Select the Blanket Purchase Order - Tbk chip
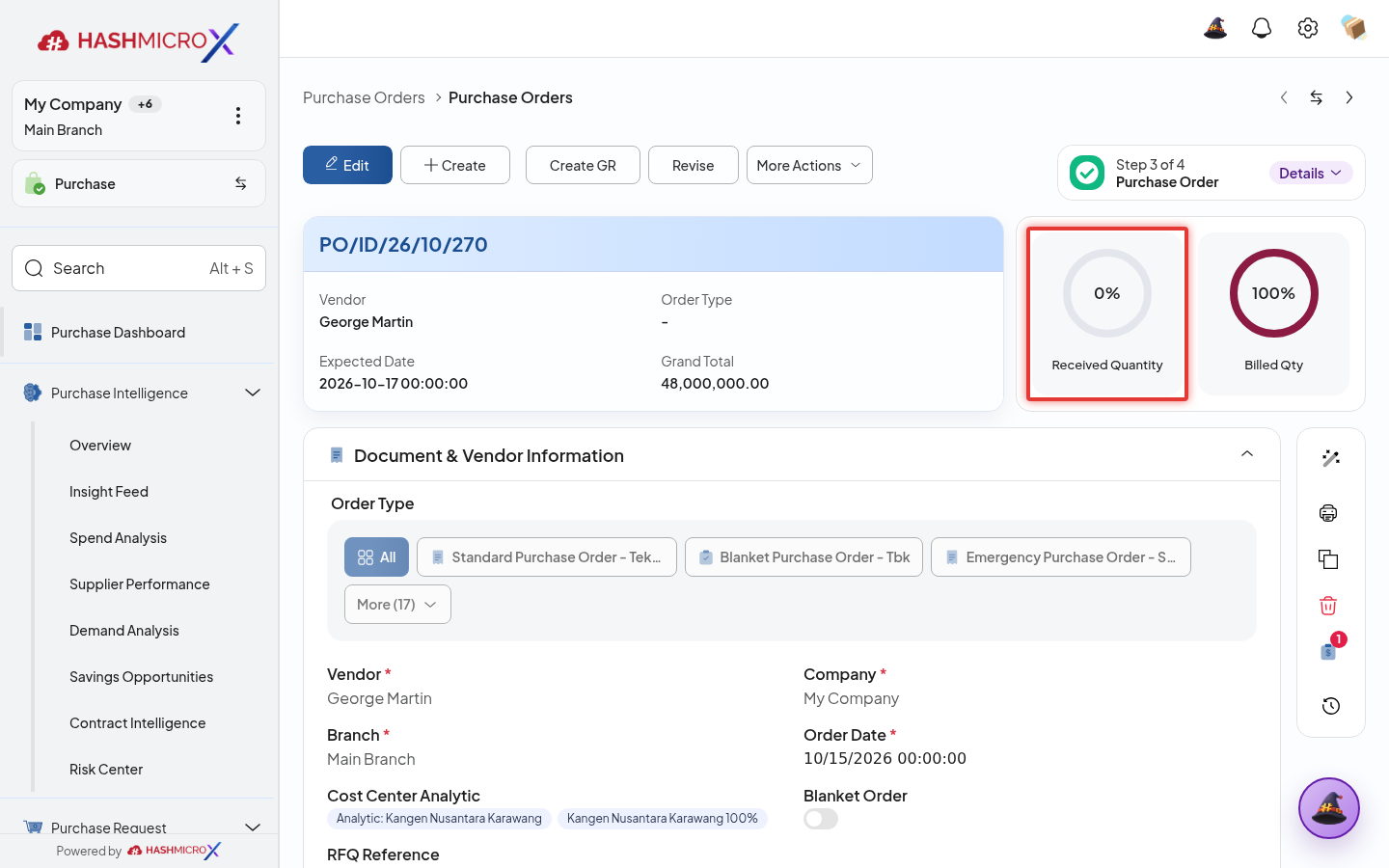This screenshot has width=1389, height=868. (803, 557)
